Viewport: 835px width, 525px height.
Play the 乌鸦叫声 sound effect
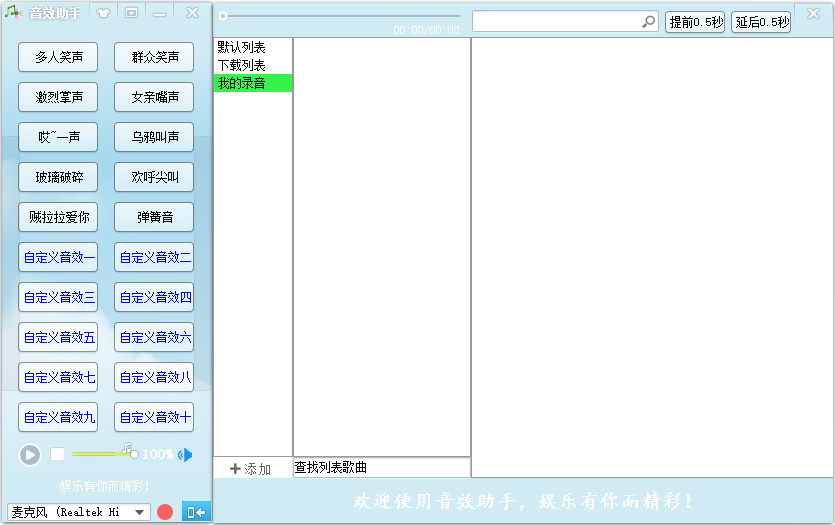[154, 137]
